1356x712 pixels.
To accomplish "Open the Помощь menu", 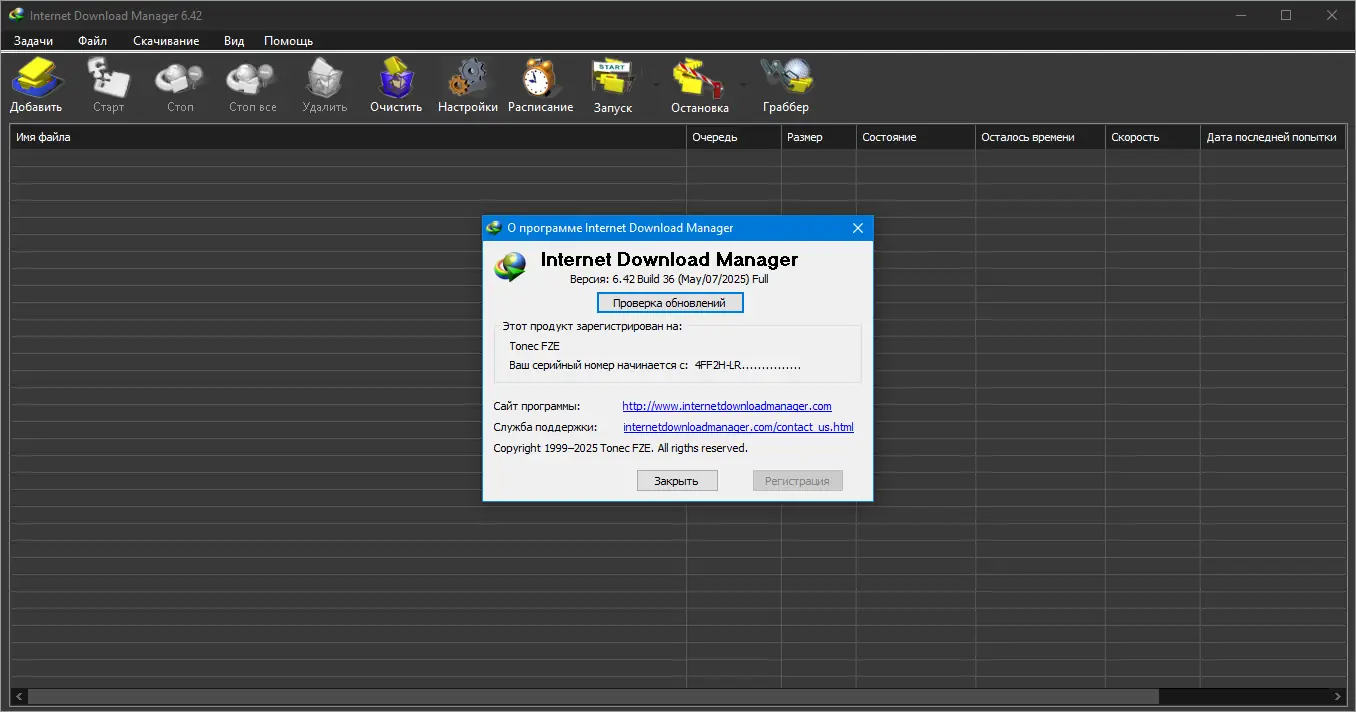I will pos(288,40).
